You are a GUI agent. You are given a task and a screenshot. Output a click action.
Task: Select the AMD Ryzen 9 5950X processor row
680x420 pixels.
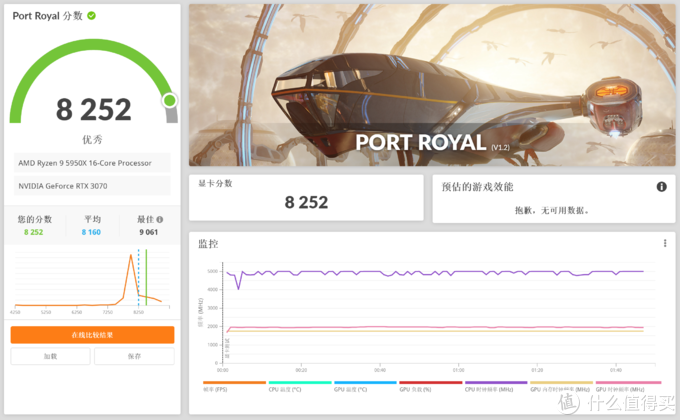pyautogui.click(x=92, y=163)
